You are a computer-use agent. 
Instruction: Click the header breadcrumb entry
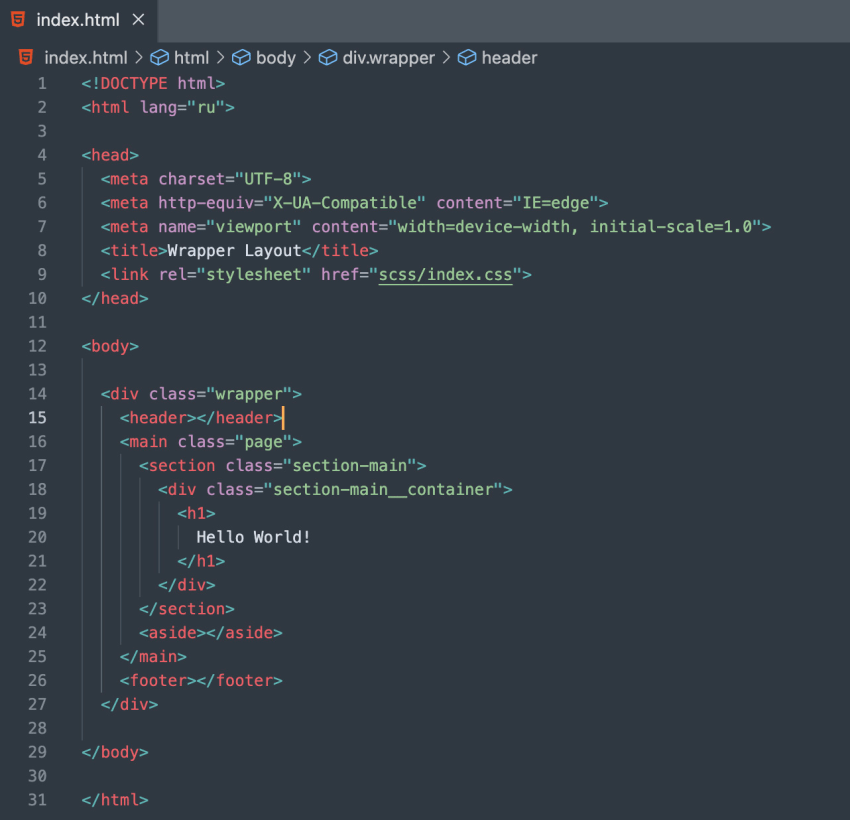tap(510, 57)
